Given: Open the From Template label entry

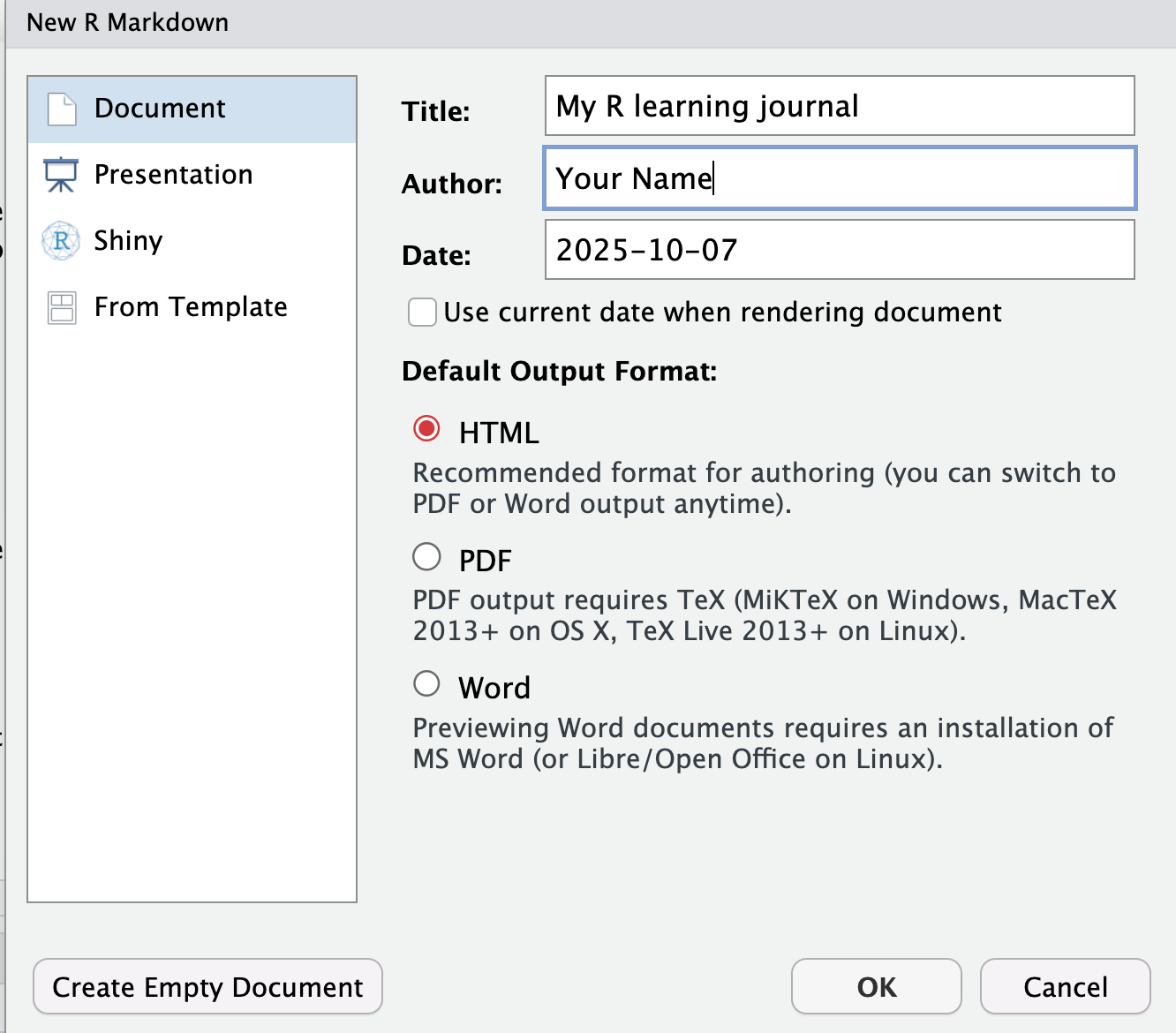Looking at the screenshot, I should (x=191, y=307).
